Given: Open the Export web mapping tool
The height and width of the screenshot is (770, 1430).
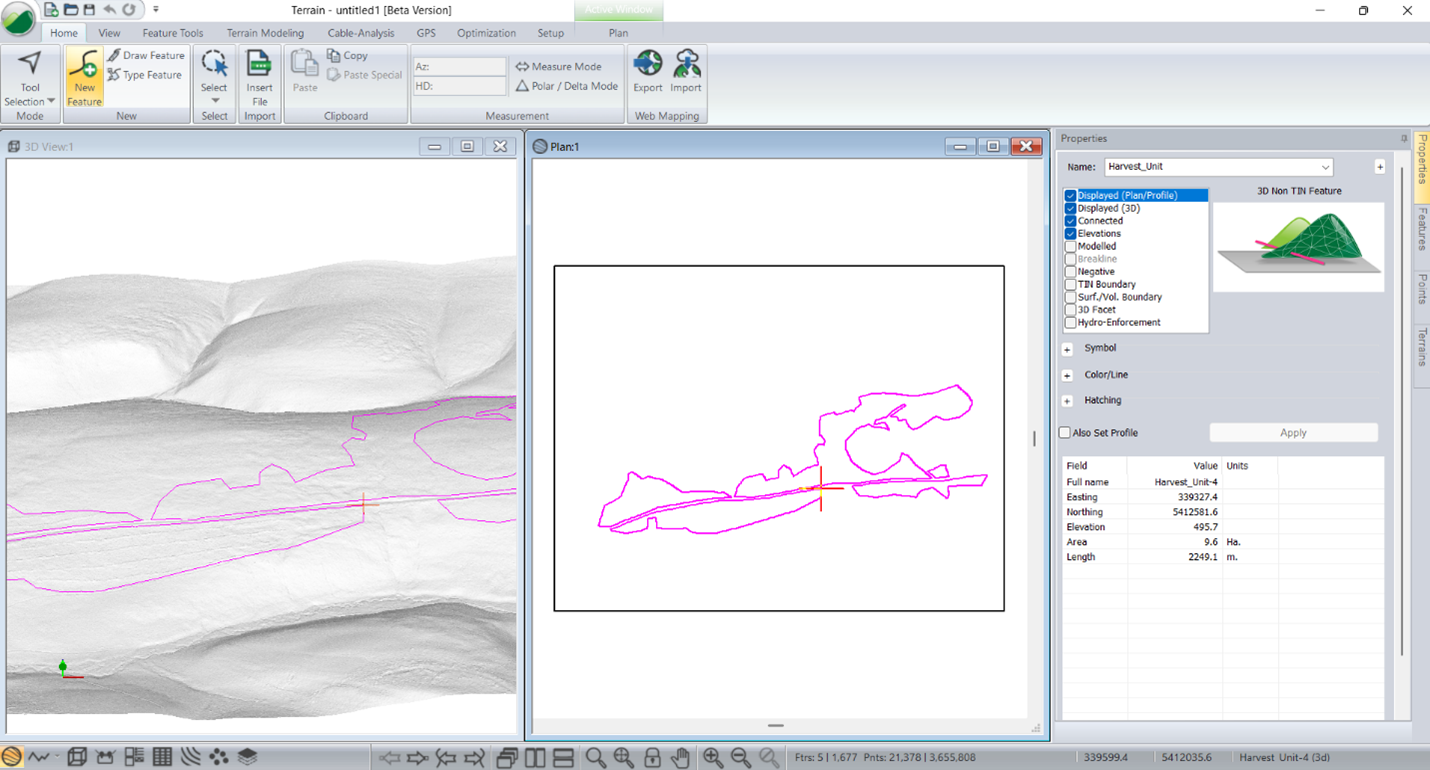Looking at the screenshot, I should [x=648, y=72].
